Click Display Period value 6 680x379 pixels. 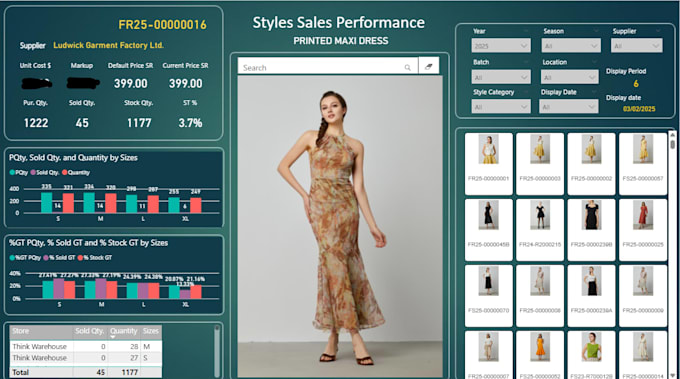pos(636,83)
